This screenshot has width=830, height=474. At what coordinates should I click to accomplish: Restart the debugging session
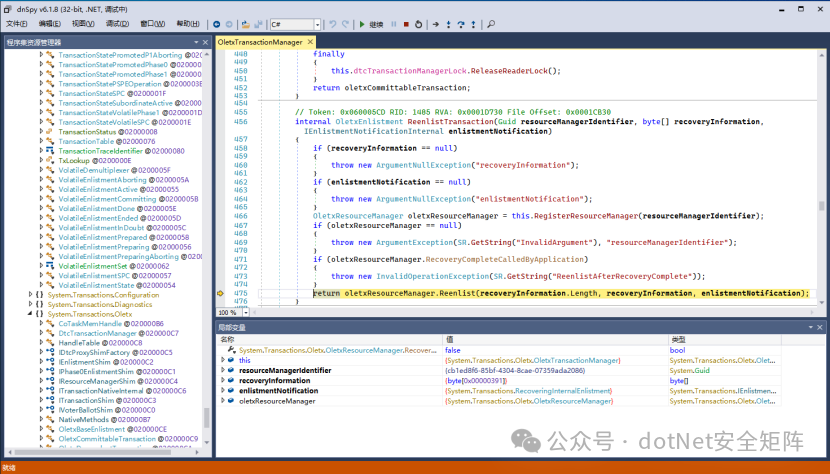pos(418,24)
